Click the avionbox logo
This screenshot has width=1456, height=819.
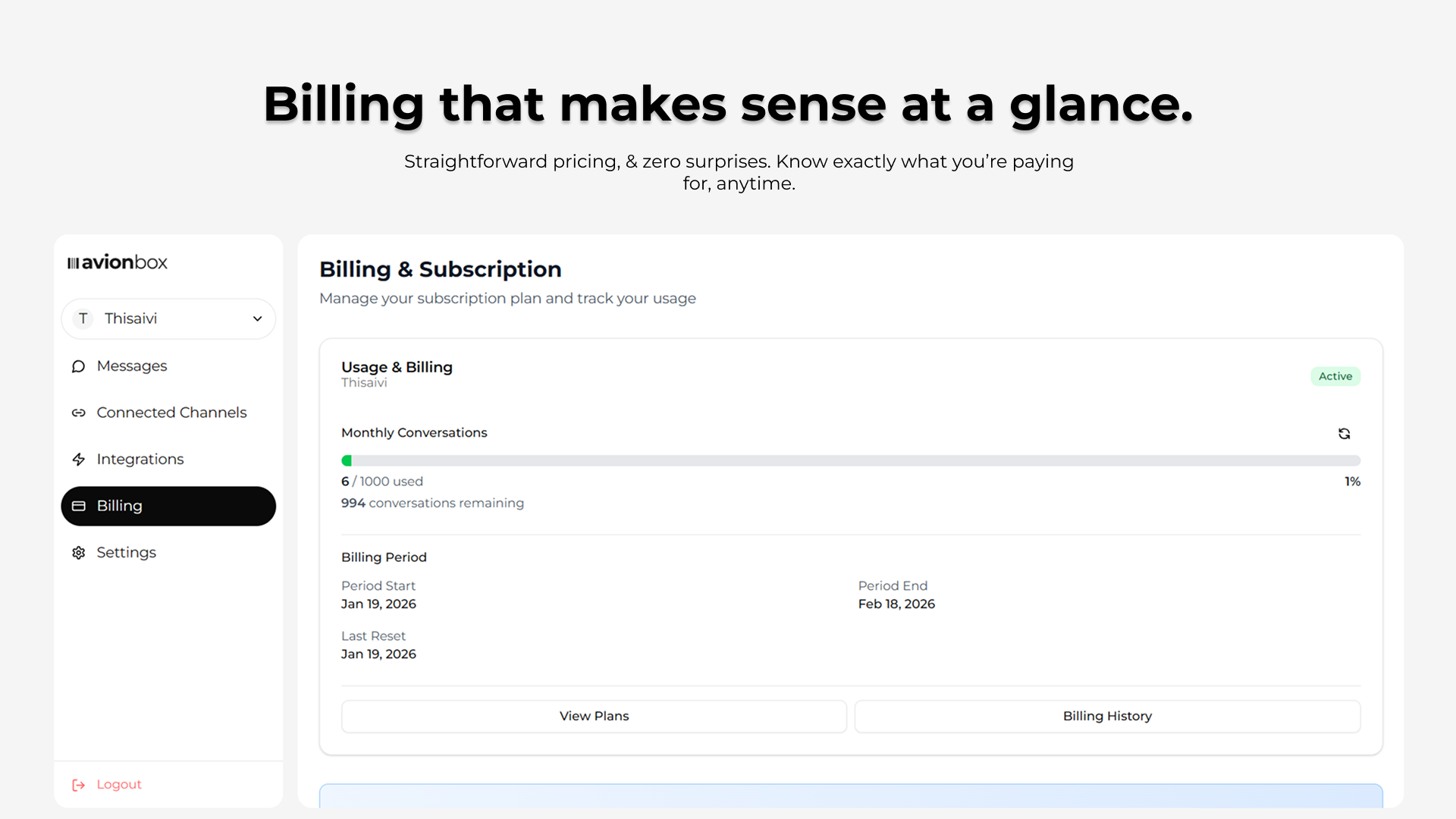pos(118,262)
